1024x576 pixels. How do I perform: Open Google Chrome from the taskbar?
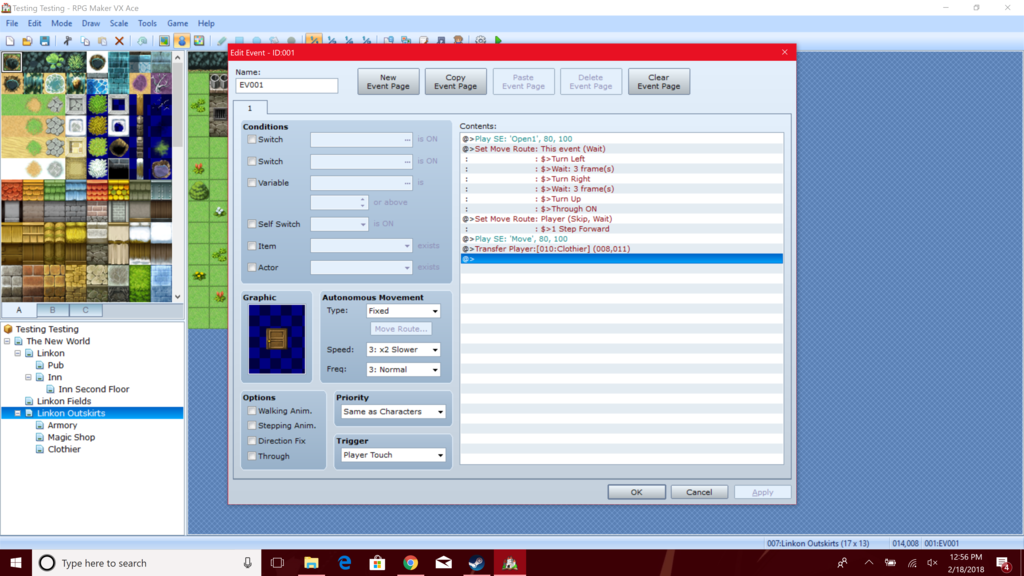pyautogui.click(x=410, y=563)
